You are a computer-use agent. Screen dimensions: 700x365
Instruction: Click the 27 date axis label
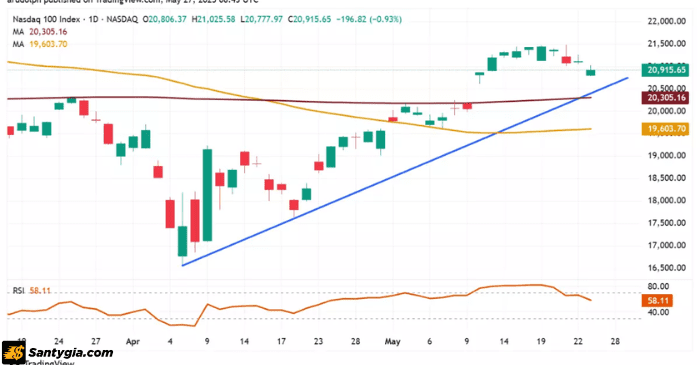click(96, 341)
